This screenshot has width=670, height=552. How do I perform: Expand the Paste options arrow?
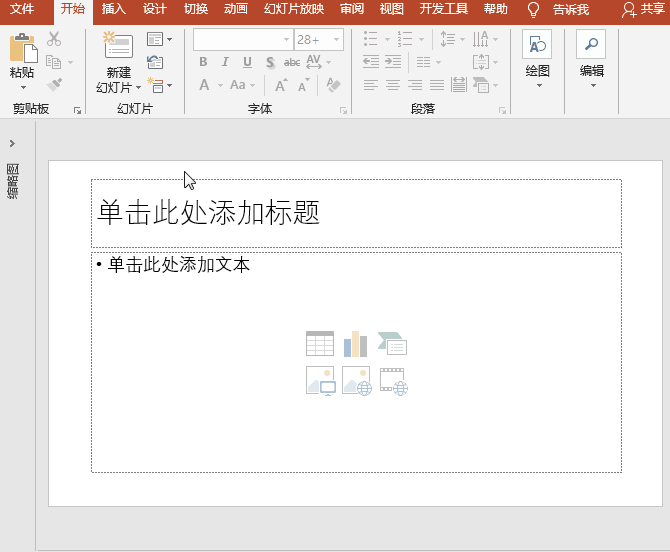pyautogui.click(x=23, y=88)
